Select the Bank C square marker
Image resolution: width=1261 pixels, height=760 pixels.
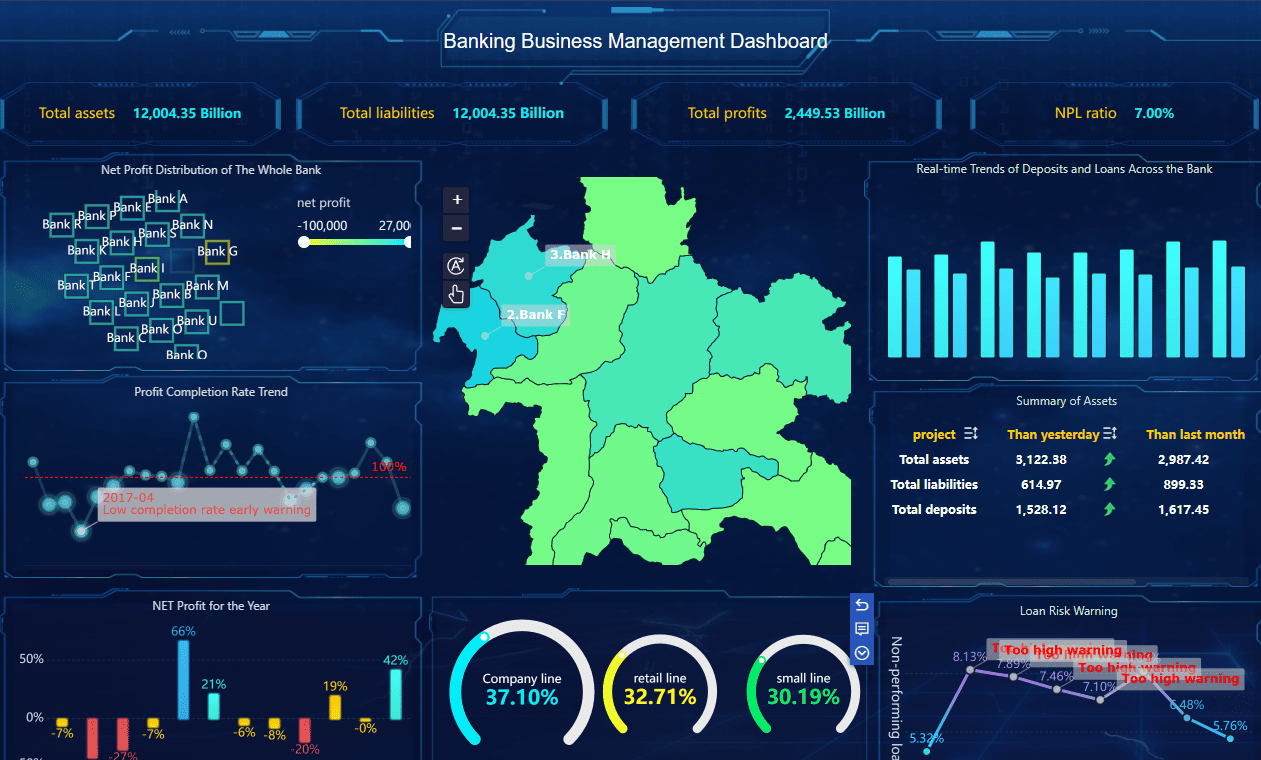pos(126,338)
